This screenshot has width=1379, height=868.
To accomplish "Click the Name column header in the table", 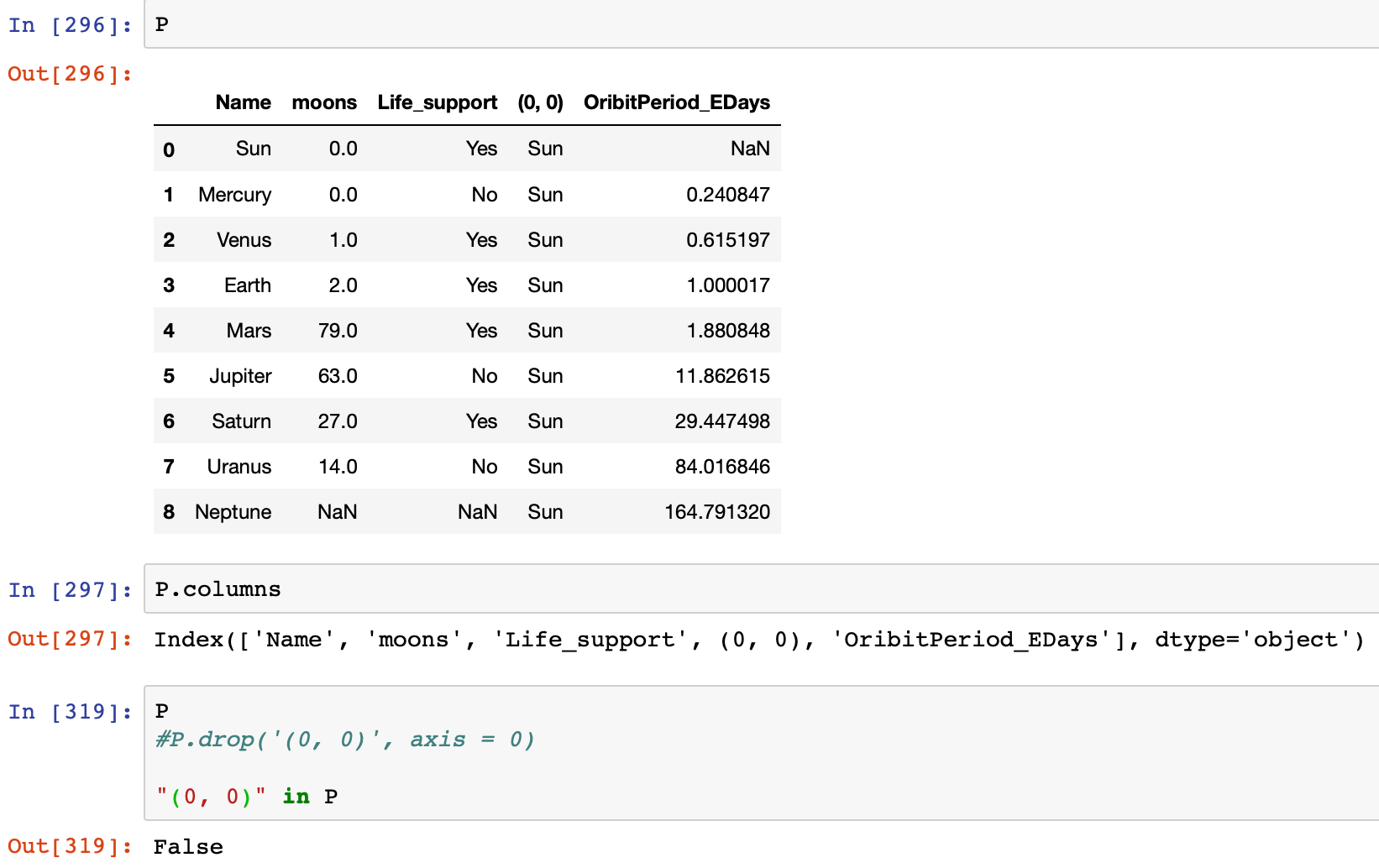I will [243, 102].
